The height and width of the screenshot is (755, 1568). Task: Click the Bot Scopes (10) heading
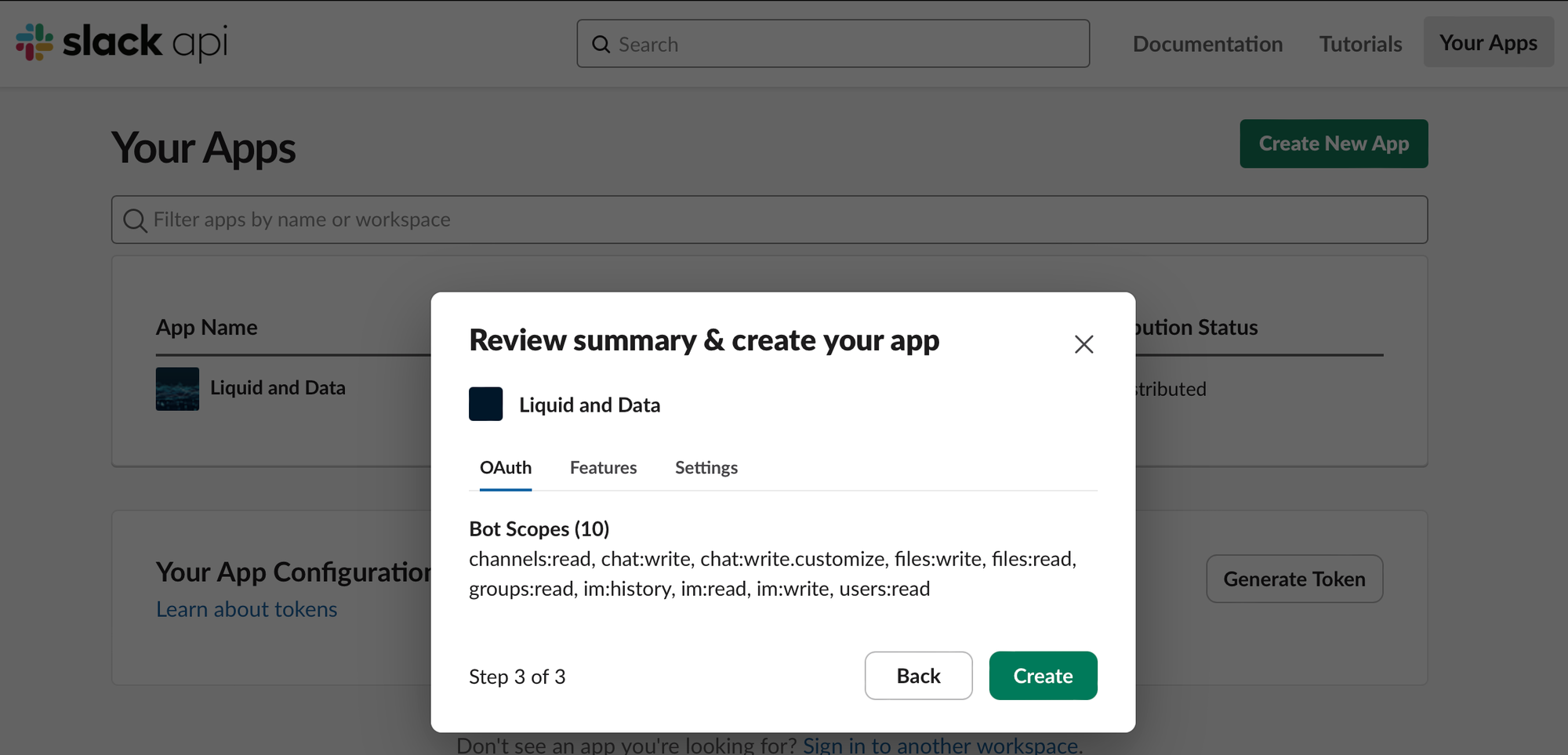(539, 529)
